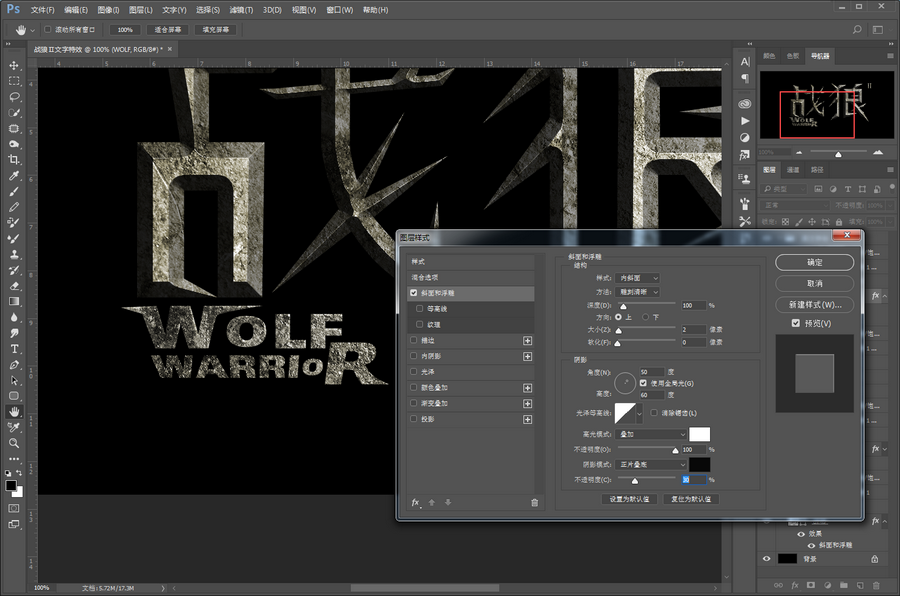The width and height of the screenshot is (900, 596).
Task: Select the Horizontal Type tool
Action: [14, 349]
